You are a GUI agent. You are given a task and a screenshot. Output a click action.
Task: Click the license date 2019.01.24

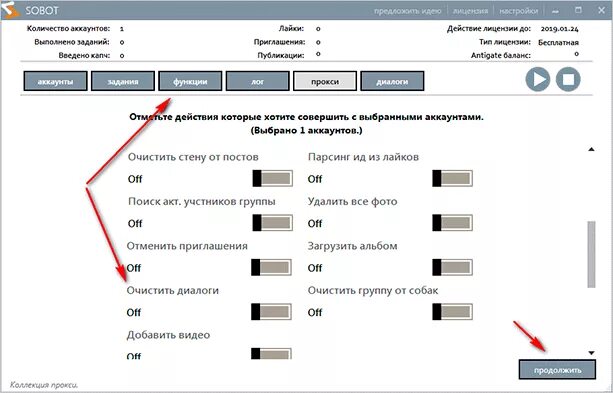tap(559, 29)
